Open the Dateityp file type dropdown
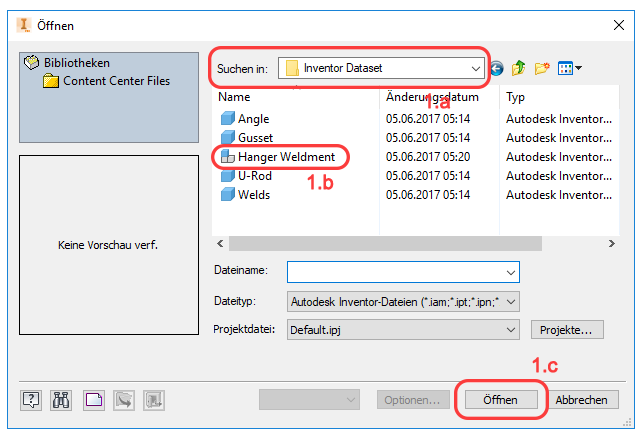Image resolution: width=641 pixels, height=435 pixels. pos(403,302)
